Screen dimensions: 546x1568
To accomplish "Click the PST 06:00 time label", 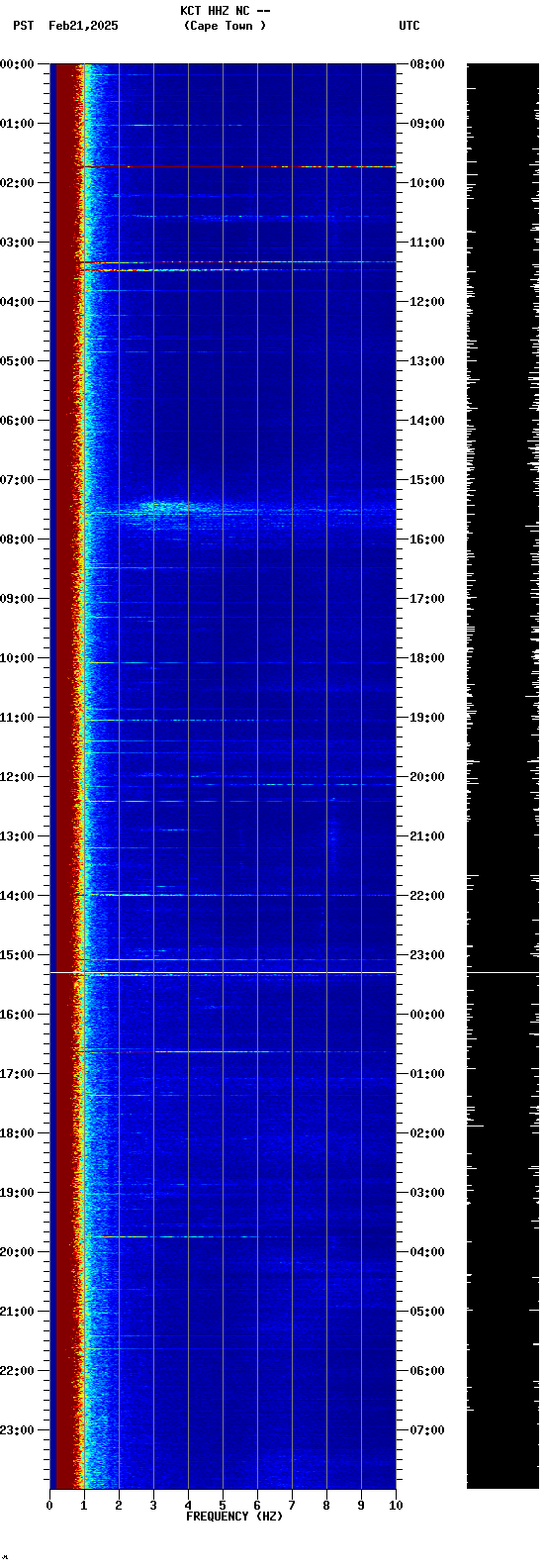I will point(17,421).
